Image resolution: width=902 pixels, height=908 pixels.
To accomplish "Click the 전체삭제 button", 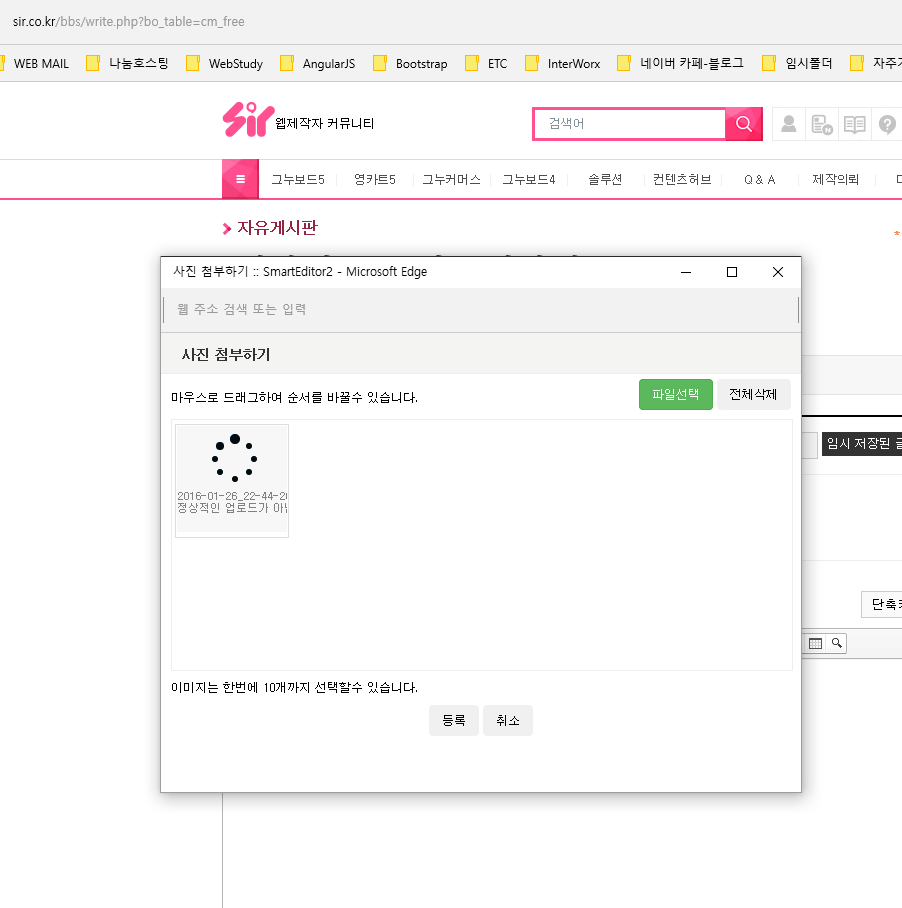I will 753,395.
